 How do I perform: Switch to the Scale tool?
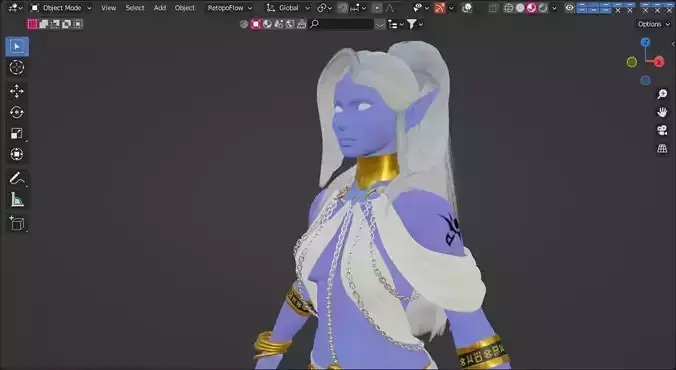point(17,133)
